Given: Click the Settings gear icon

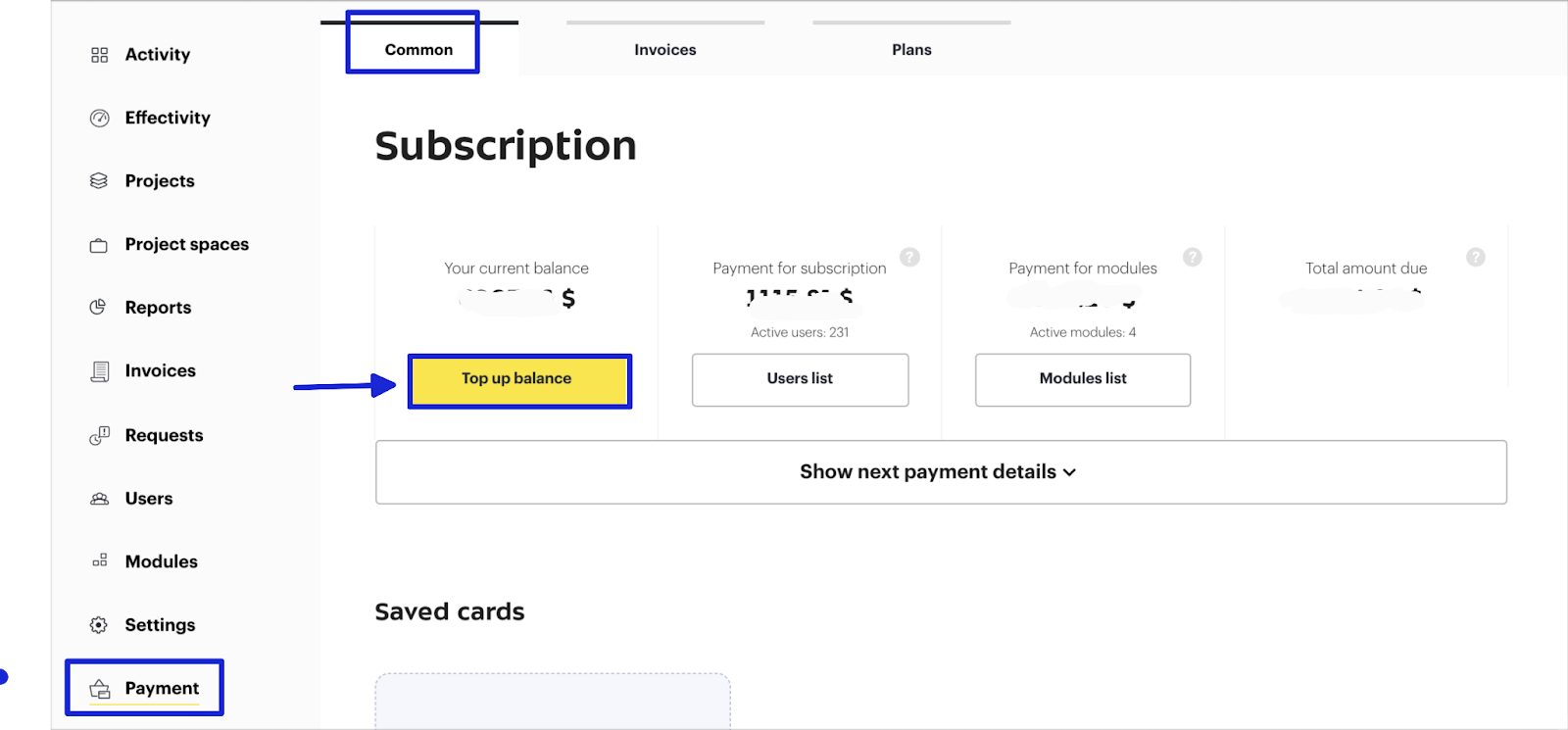Looking at the screenshot, I should (99, 625).
